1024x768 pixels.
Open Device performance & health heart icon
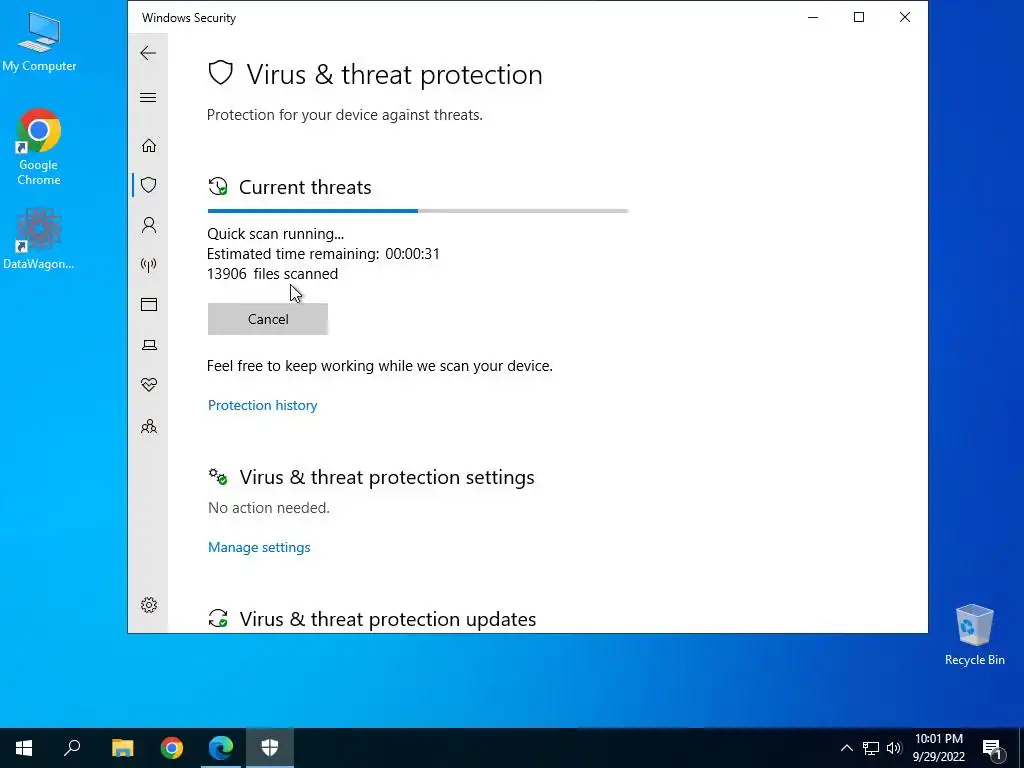click(x=149, y=385)
